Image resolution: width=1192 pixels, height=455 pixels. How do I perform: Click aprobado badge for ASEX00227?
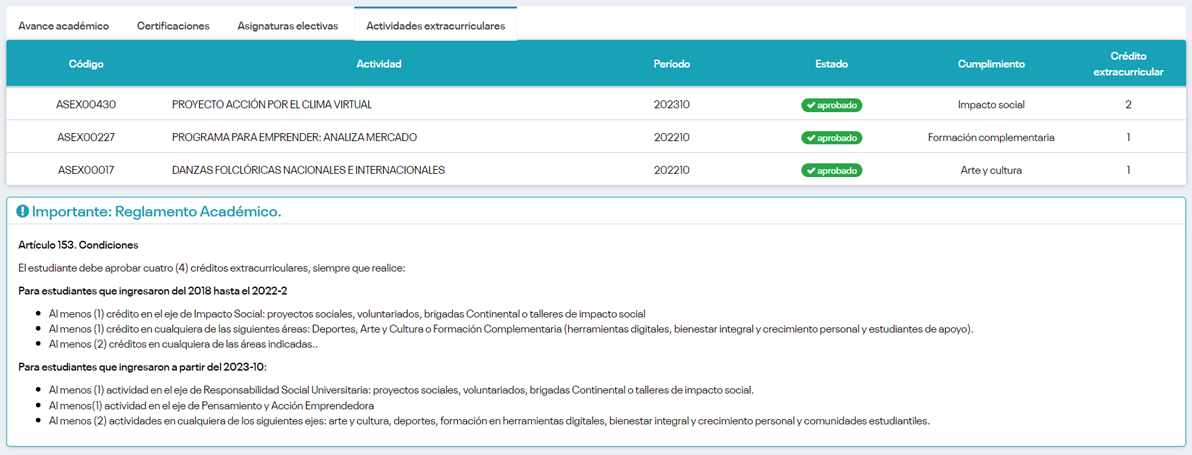(x=831, y=137)
